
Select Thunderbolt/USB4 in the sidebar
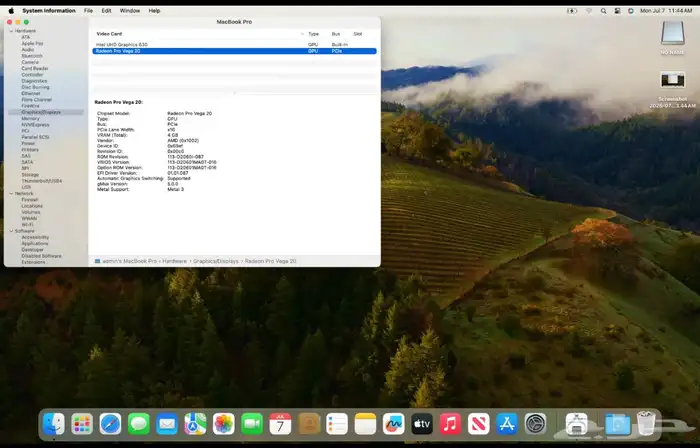(x=41, y=181)
